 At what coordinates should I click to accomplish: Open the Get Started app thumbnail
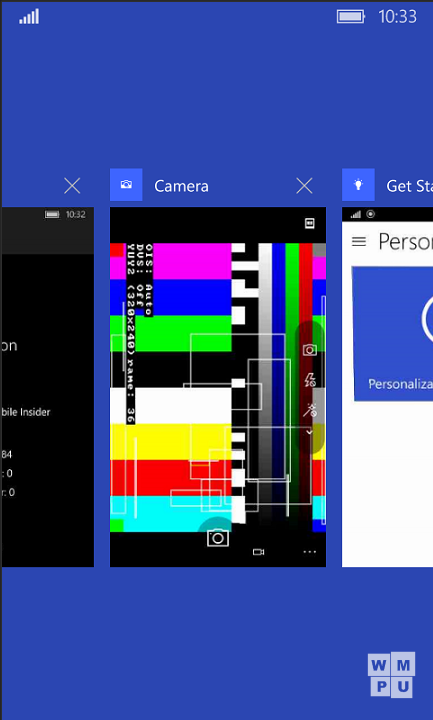388,387
